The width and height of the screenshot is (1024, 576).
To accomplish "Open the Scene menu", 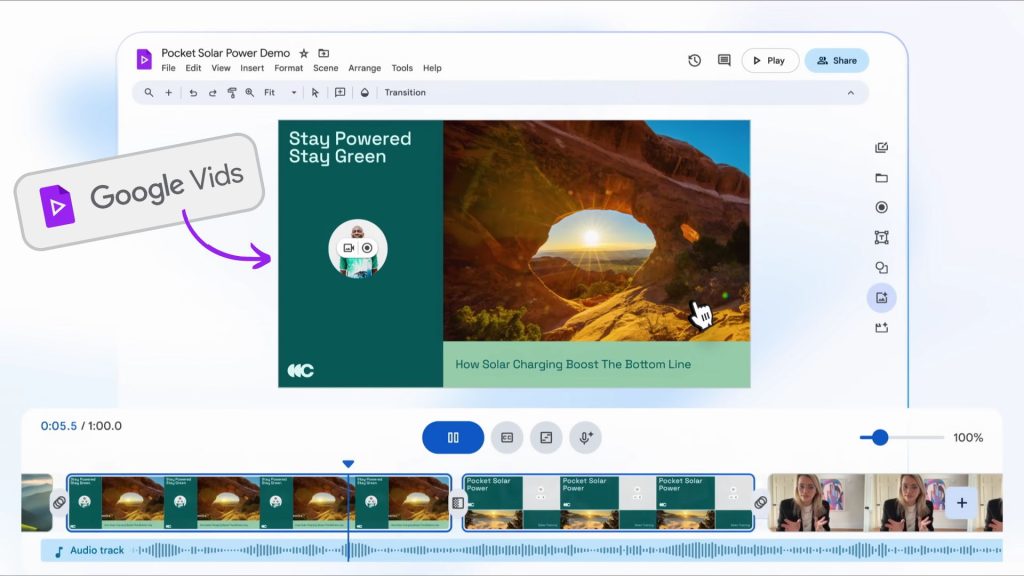I will pos(325,69).
